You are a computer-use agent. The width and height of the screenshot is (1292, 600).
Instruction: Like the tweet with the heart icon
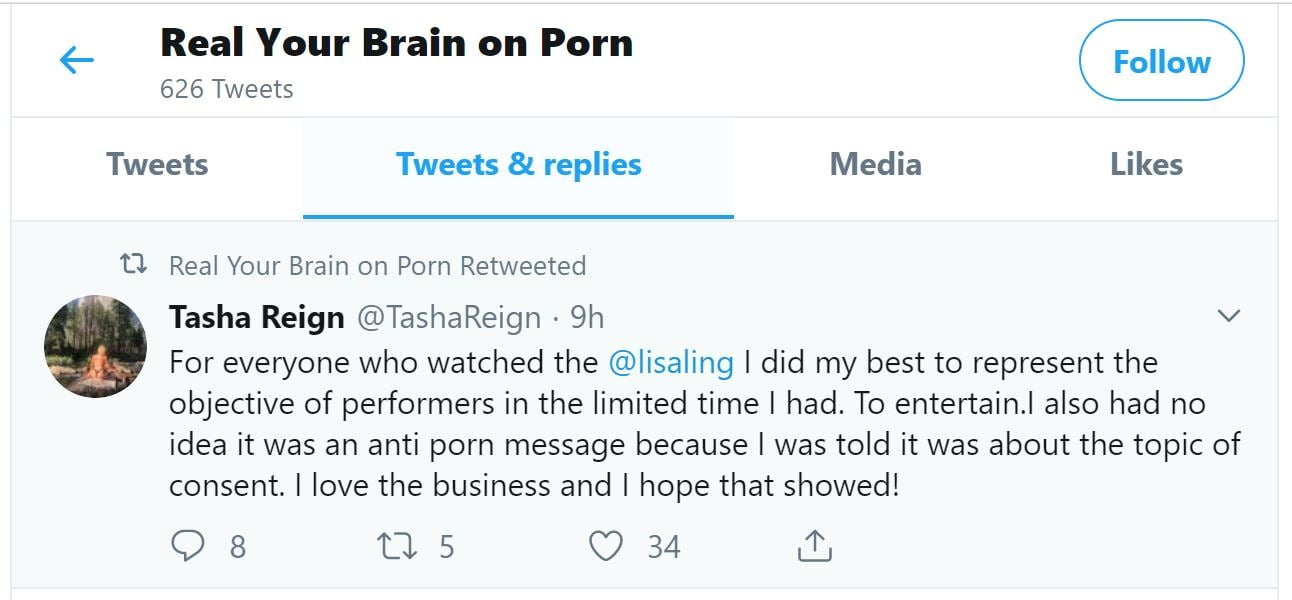click(606, 546)
